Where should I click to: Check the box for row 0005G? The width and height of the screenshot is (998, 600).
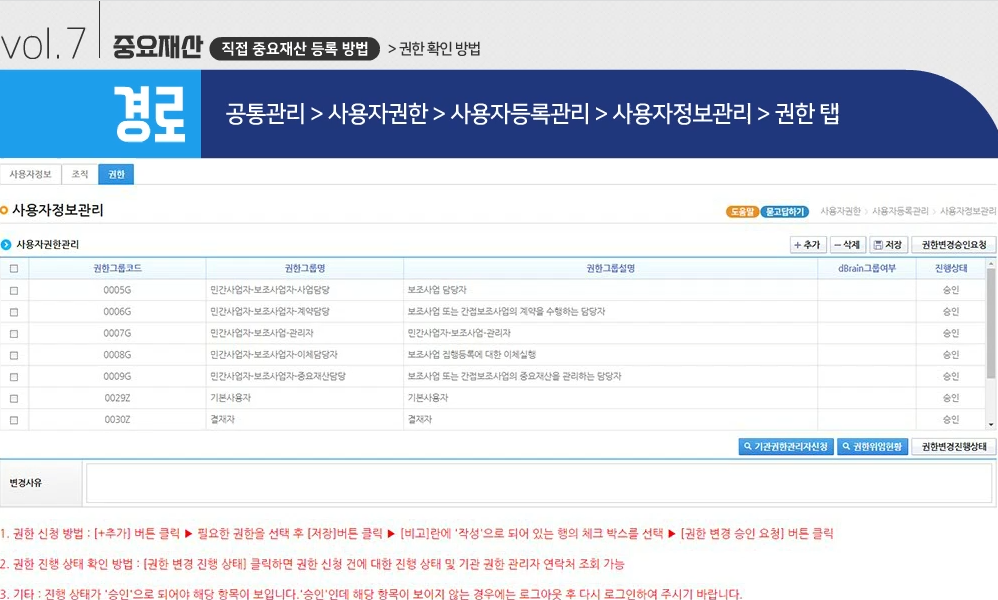pyautogui.click(x=14, y=290)
